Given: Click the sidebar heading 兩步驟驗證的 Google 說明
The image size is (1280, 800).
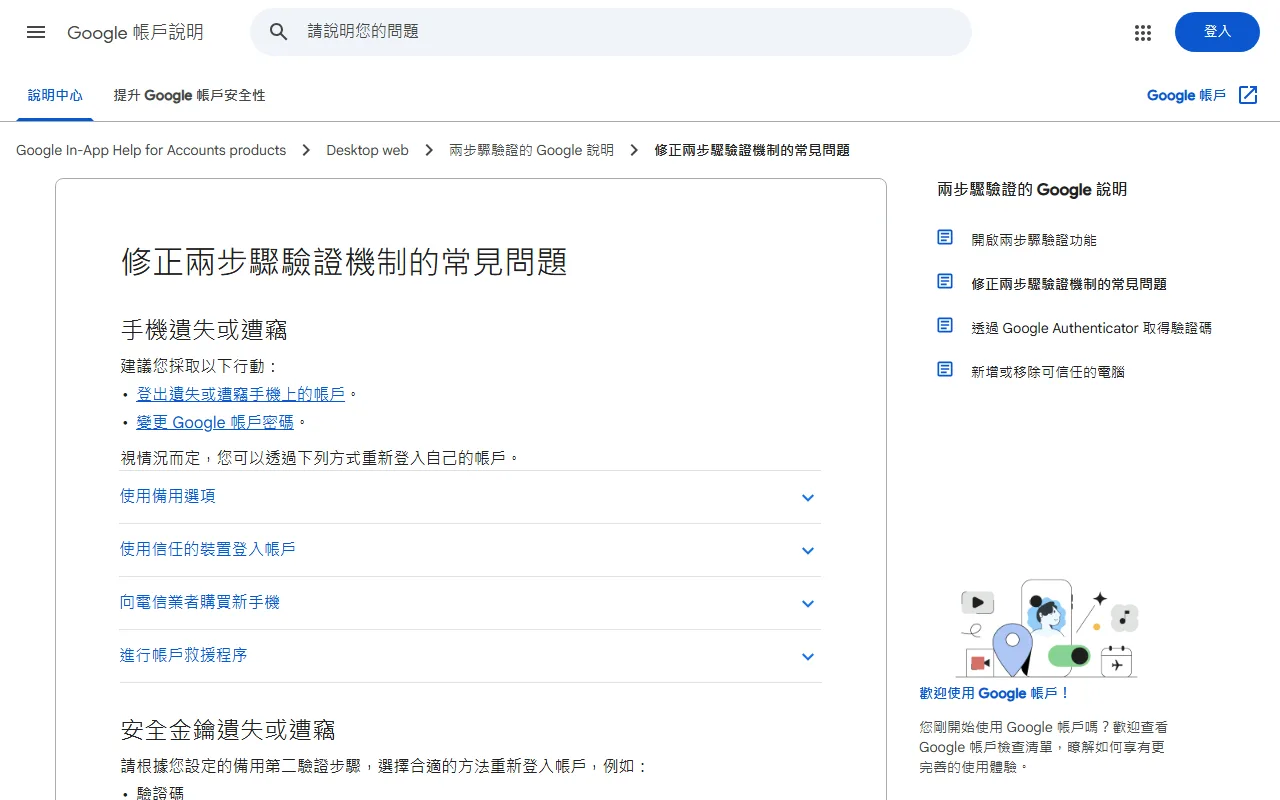Looking at the screenshot, I should [x=1032, y=189].
